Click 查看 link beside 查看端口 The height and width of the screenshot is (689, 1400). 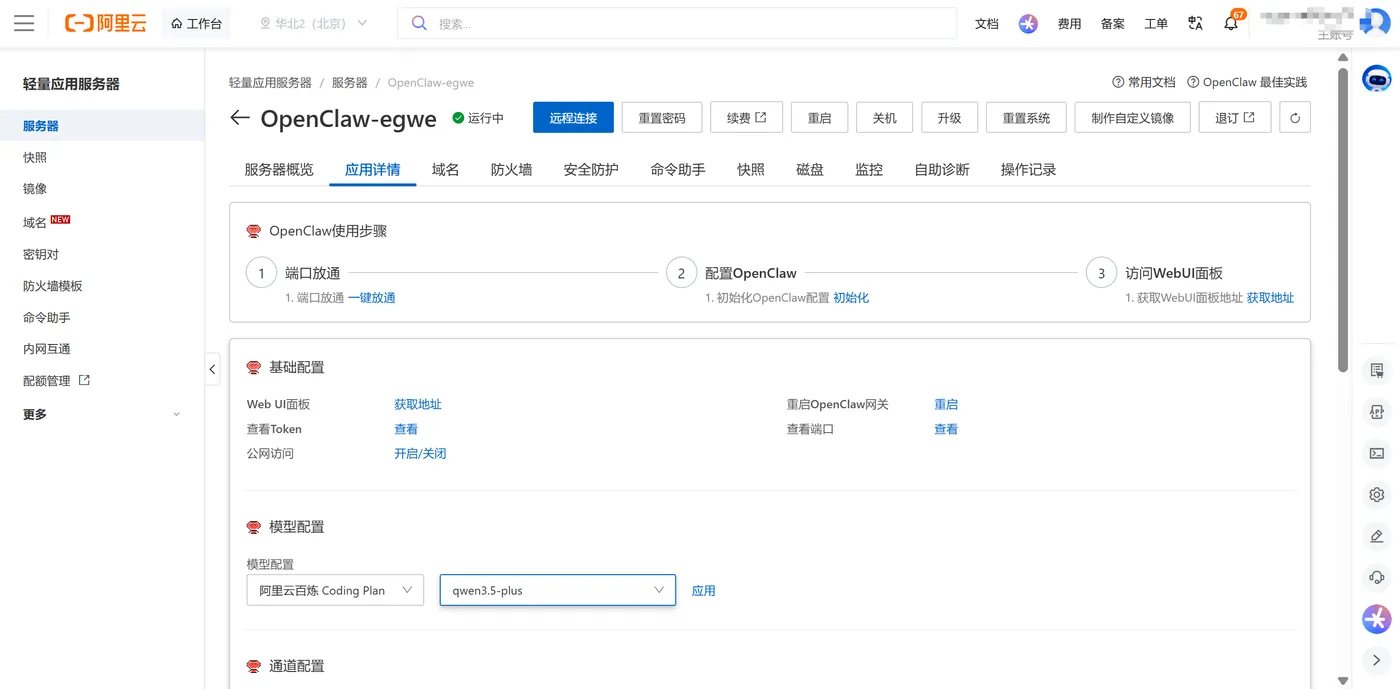coord(946,429)
